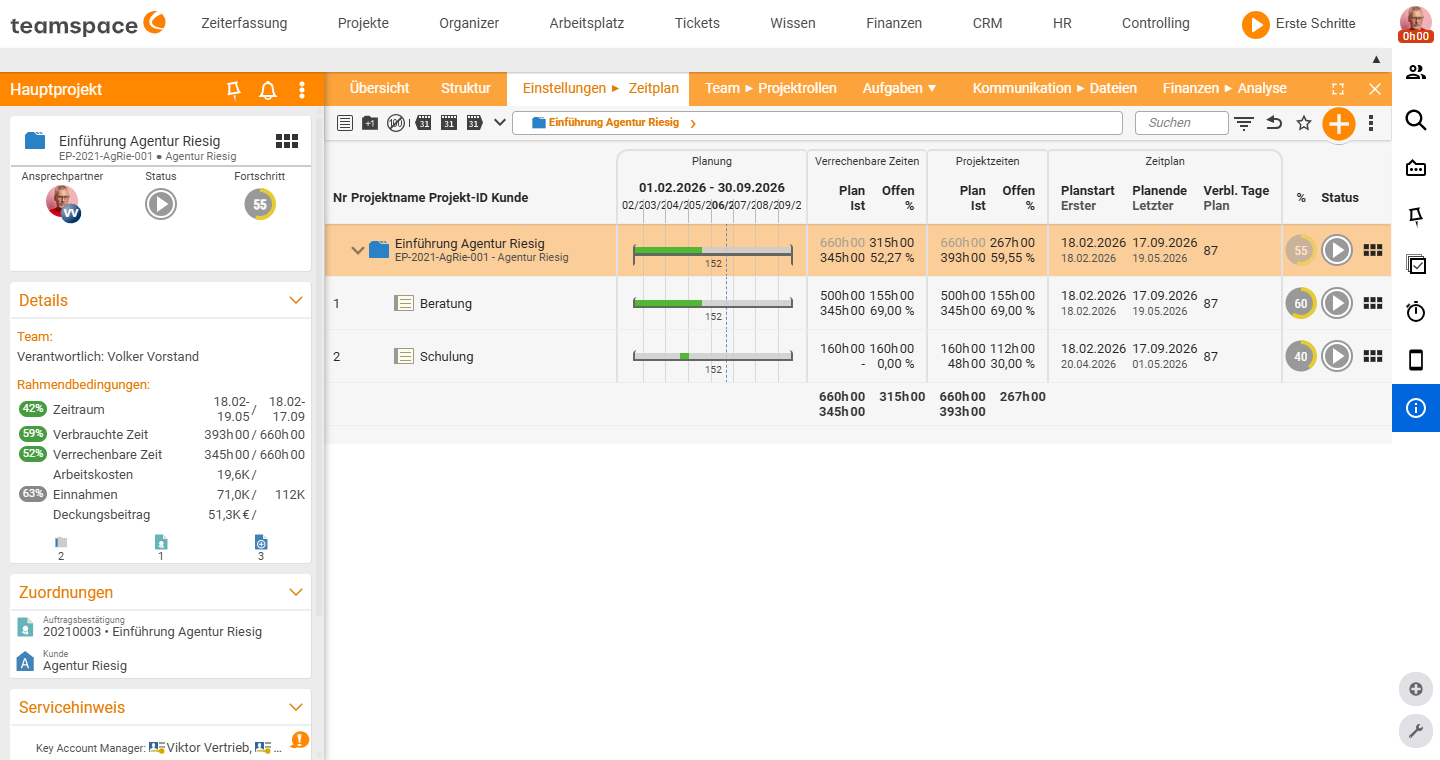
Task: Switch to the Analyse tab
Action: pyautogui.click(x=1262, y=88)
